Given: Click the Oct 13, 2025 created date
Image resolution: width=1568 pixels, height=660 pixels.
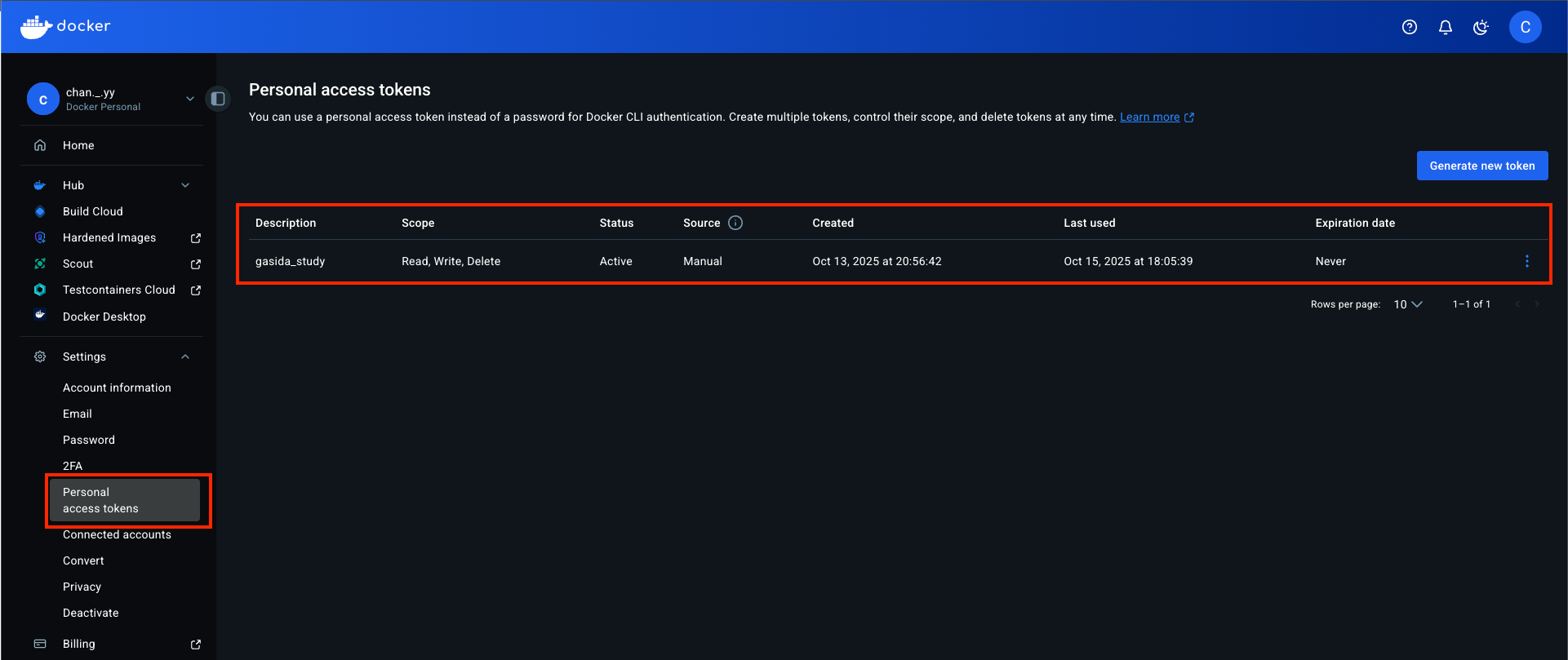Looking at the screenshot, I should tap(877, 261).
